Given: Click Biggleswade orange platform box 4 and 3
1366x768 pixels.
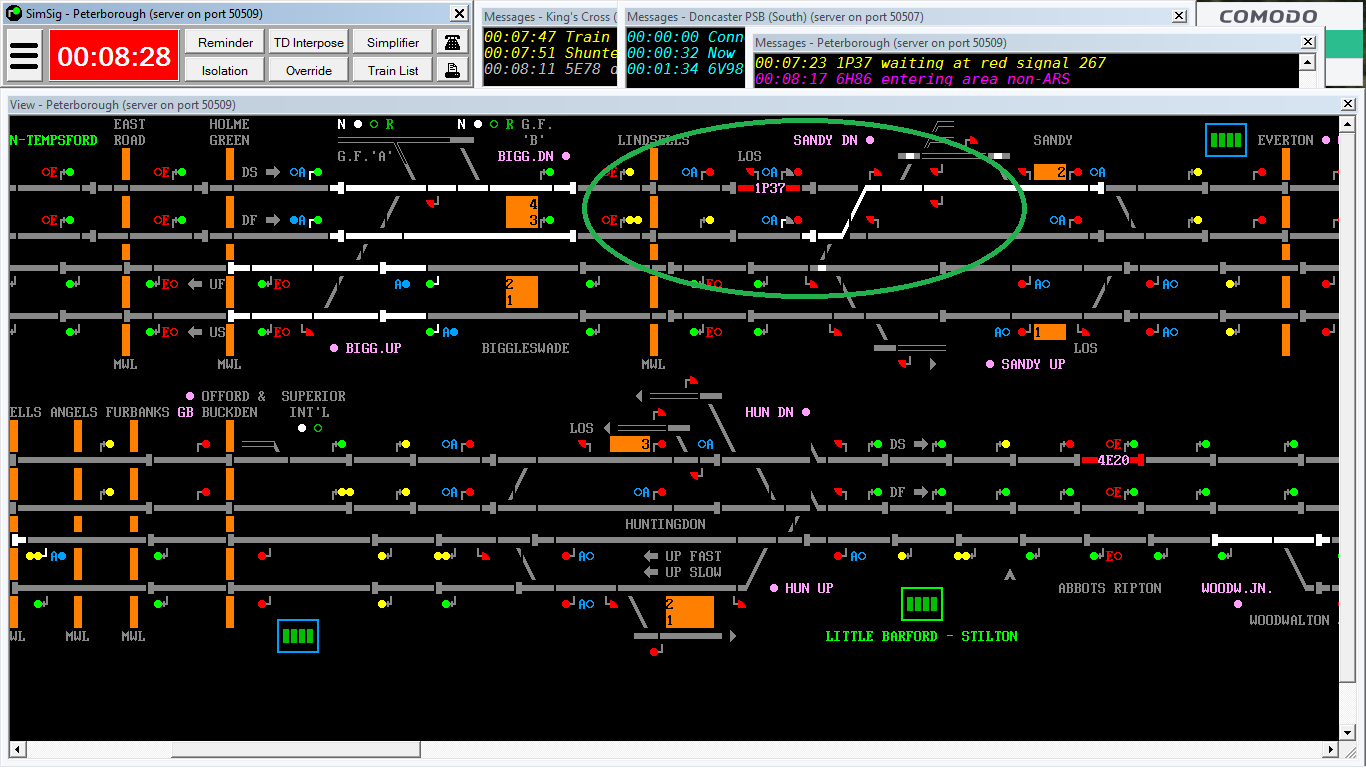Looking at the screenshot, I should (x=522, y=212).
